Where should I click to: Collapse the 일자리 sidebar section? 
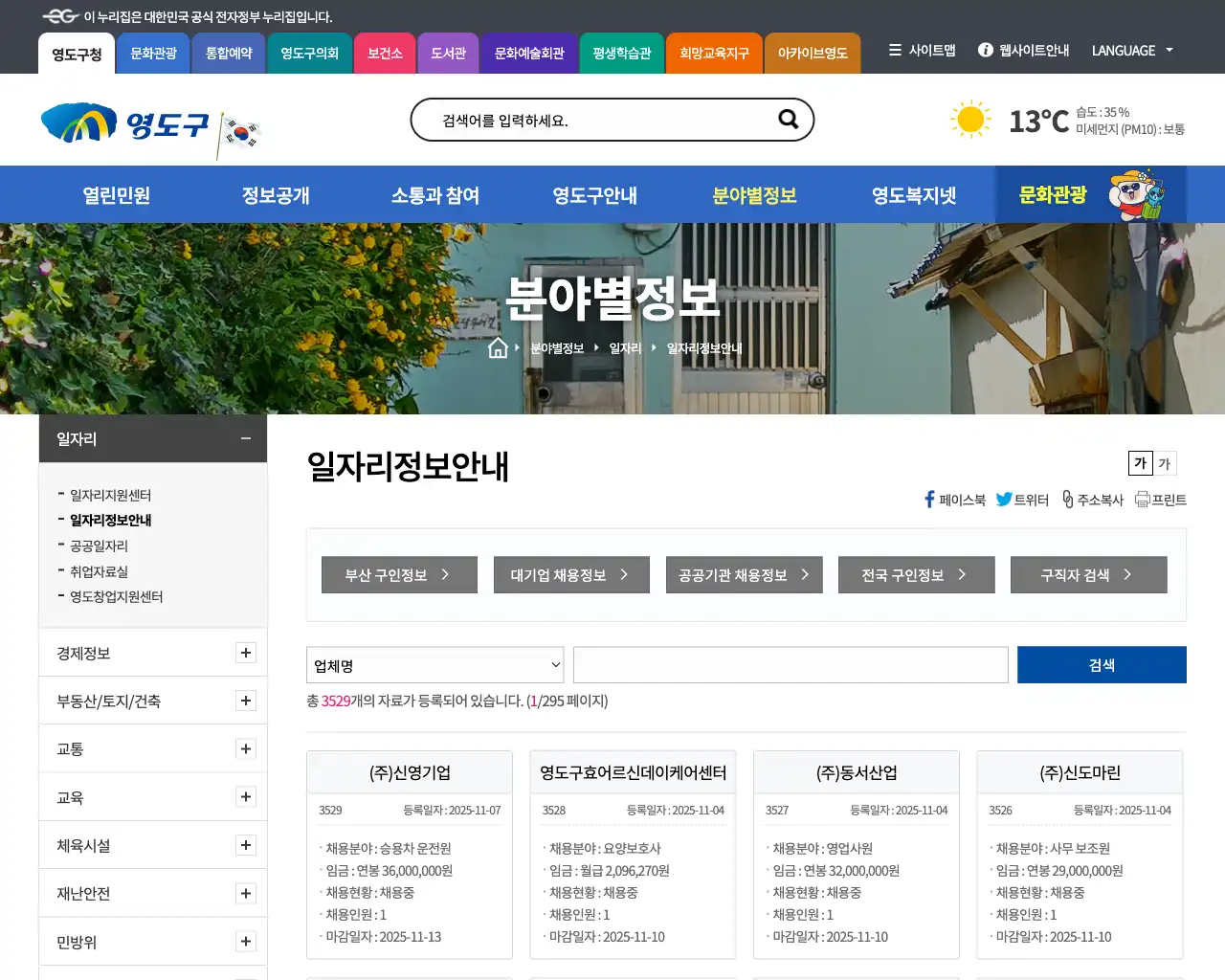click(x=245, y=437)
